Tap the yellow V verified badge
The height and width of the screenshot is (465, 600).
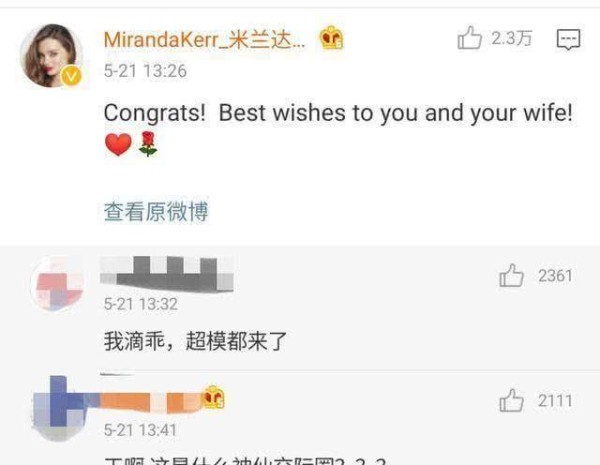(x=71, y=76)
